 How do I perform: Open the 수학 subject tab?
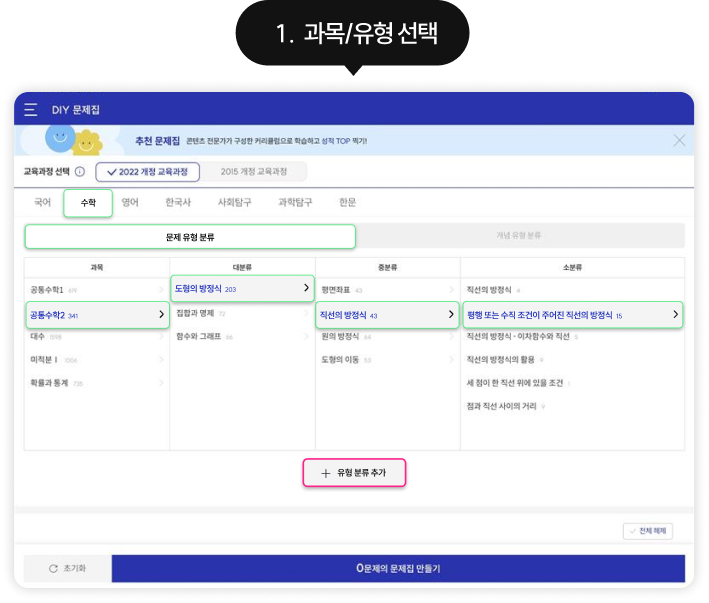(88, 203)
